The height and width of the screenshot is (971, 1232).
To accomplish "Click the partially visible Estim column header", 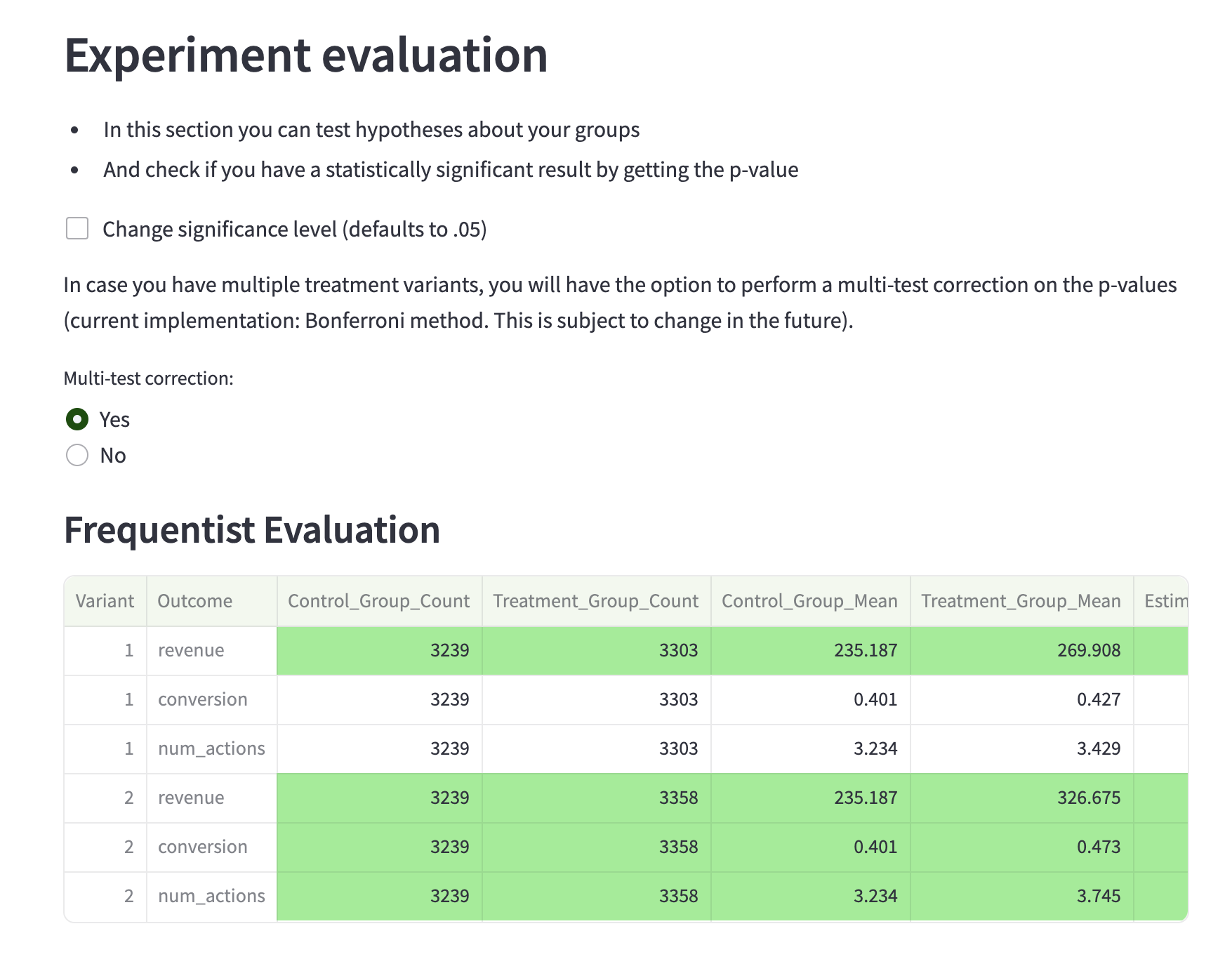I will click(1165, 601).
